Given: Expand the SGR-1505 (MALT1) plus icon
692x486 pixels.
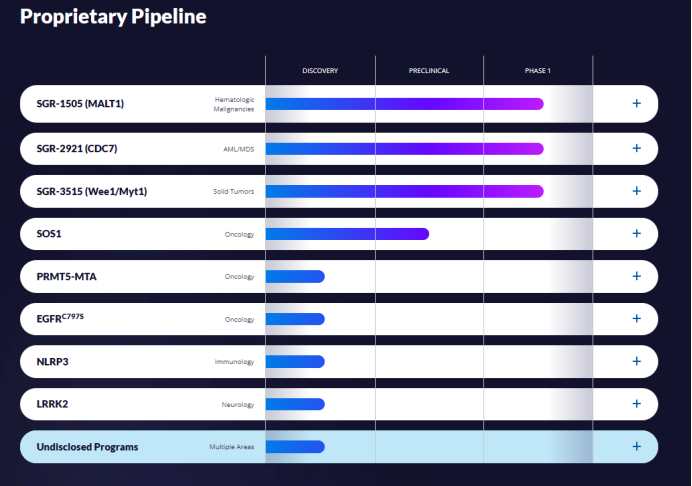Looking at the screenshot, I should pos(636,104).
